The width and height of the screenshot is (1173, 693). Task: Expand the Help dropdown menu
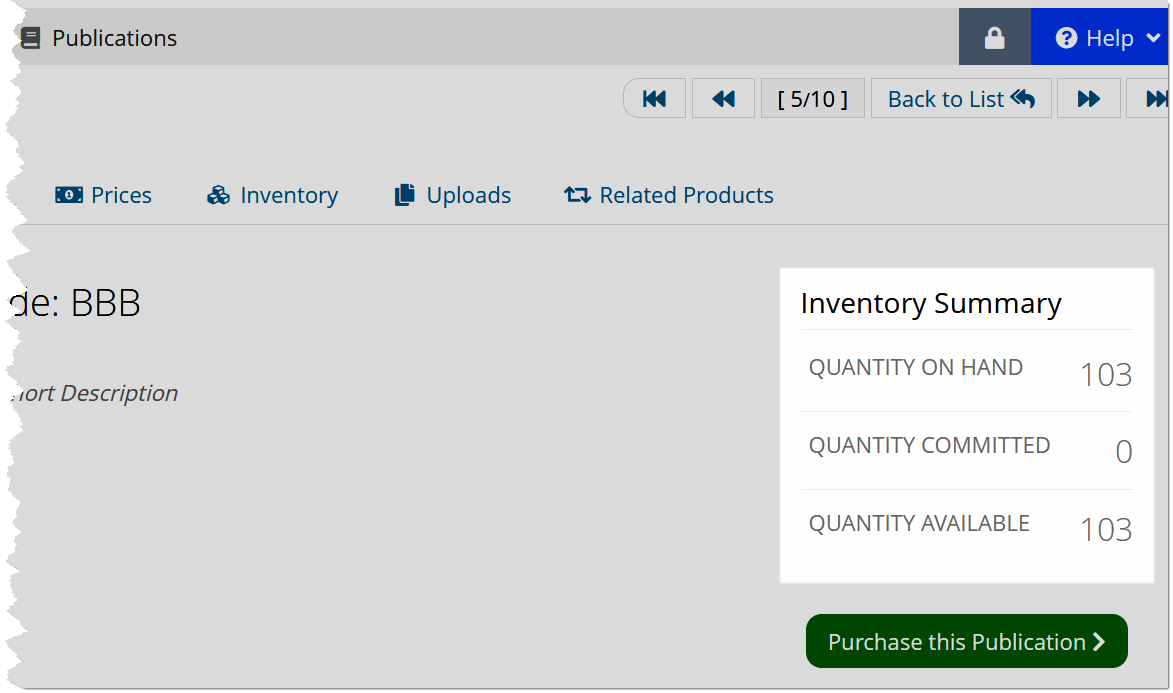(x=1154, y=38)
